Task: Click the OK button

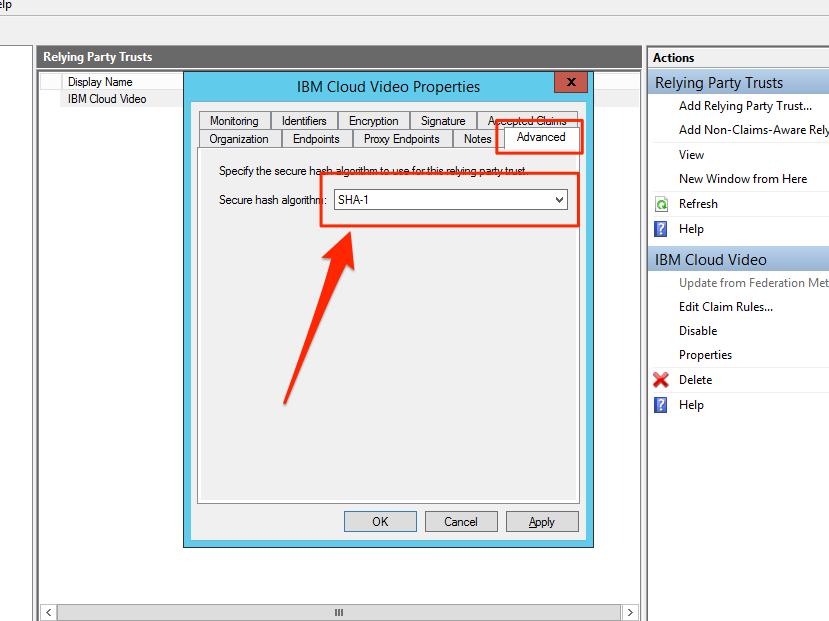Action: click(380, 522)
